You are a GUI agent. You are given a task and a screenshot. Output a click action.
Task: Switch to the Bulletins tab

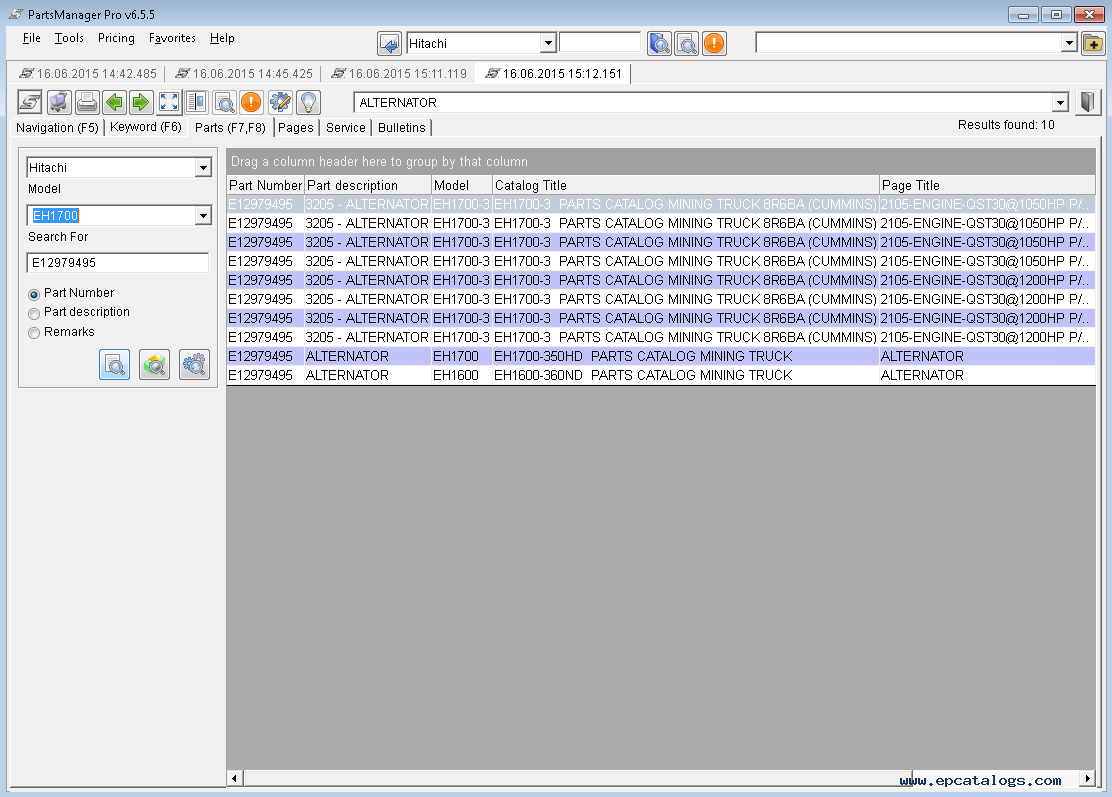[401, 128]
